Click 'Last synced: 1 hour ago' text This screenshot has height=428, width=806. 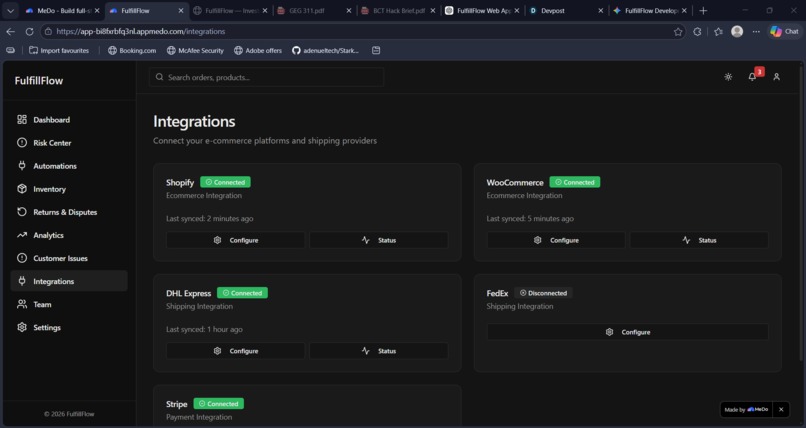(204, 329)
